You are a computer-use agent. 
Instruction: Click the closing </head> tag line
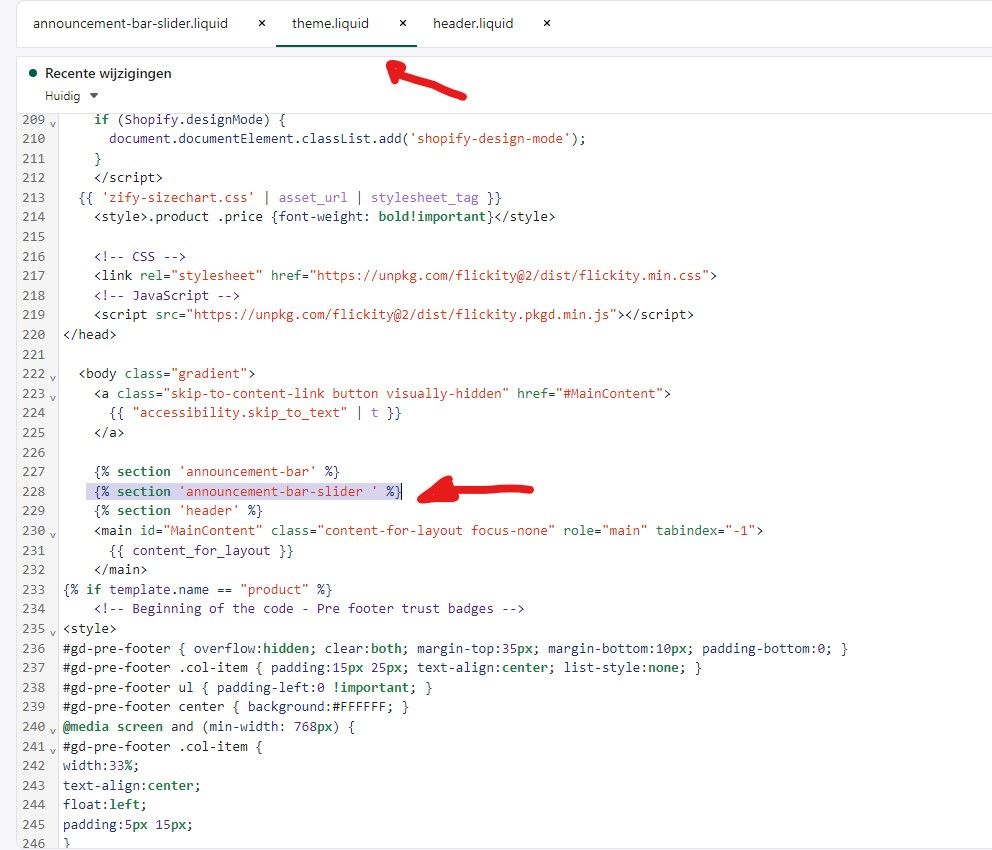tap(90, 335)
